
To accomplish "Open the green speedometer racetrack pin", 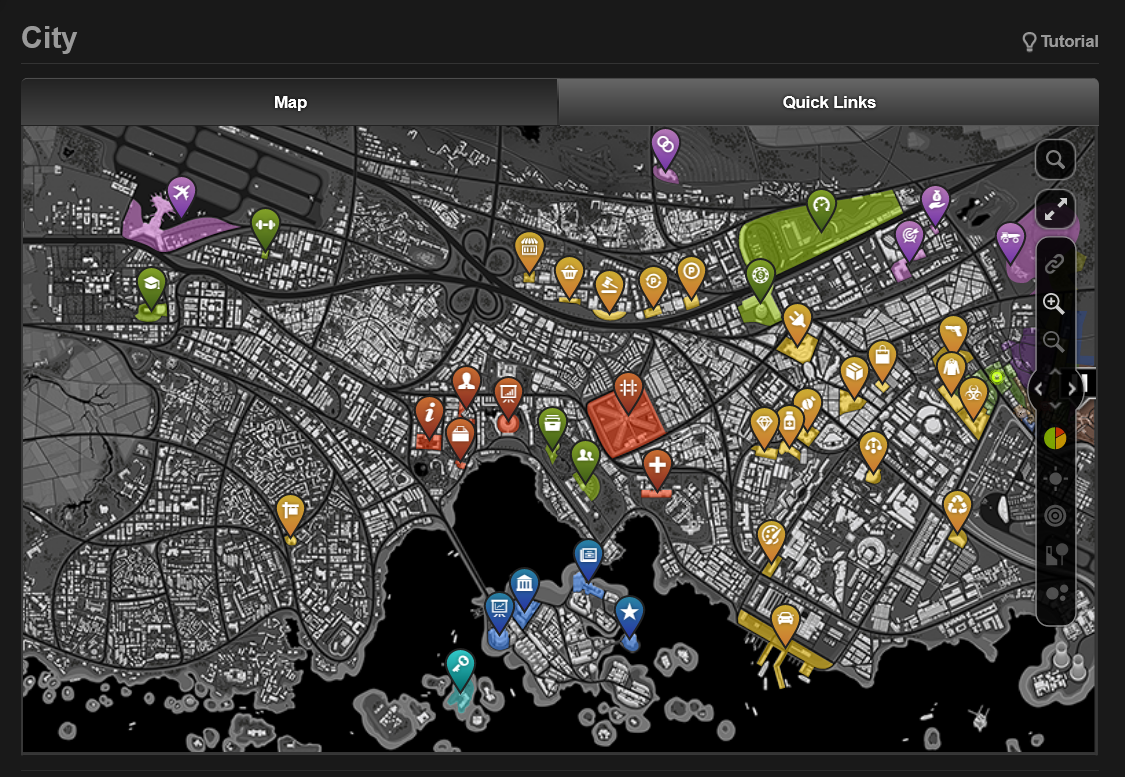I will click(x=822, y=207).
